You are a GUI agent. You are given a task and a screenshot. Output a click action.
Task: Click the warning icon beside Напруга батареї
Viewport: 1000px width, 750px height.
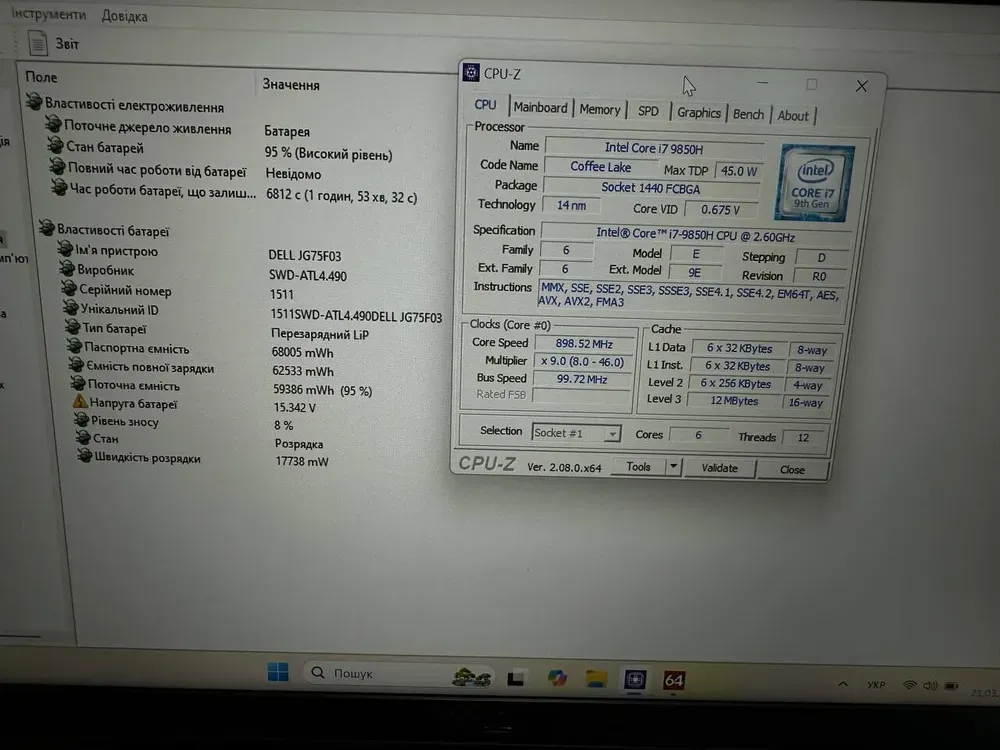(x=80, y=403)
